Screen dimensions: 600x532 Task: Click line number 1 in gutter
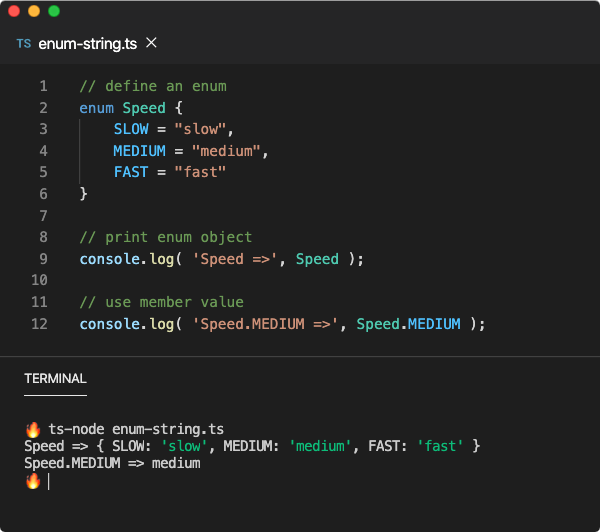[x=44, y=86]
